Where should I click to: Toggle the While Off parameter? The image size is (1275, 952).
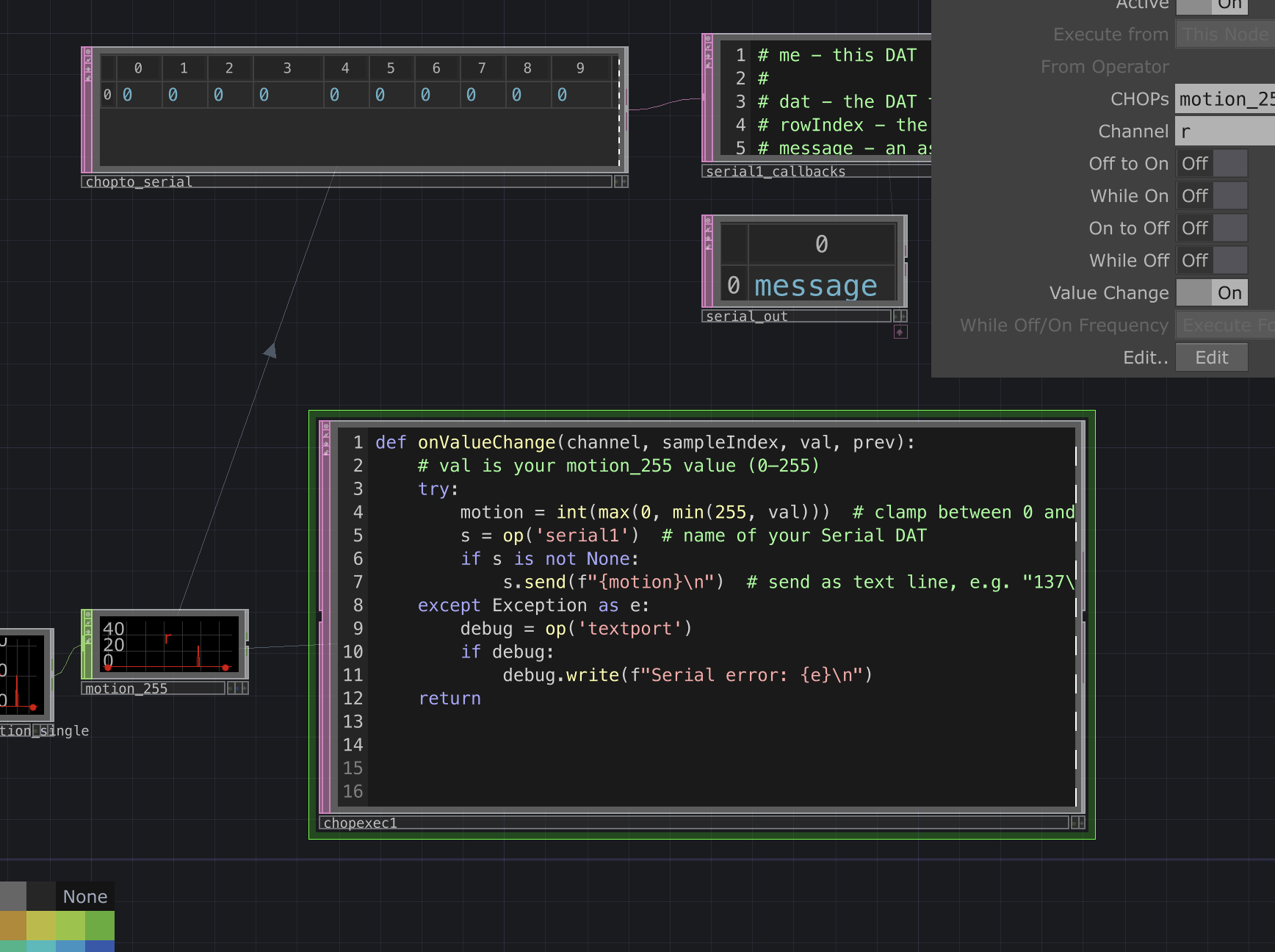tap(1211, 261)
